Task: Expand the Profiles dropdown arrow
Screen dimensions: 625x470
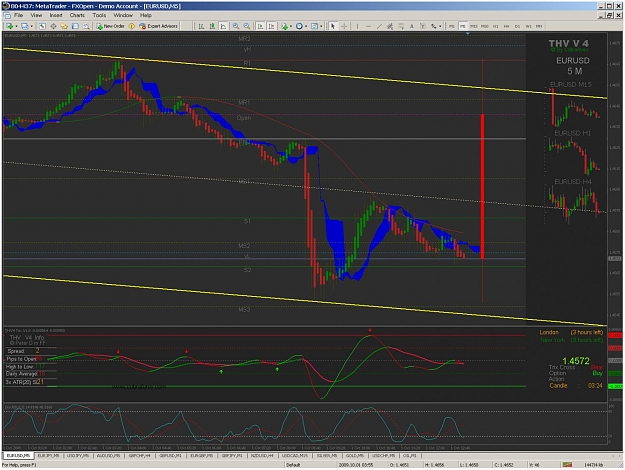Action: (x=31, y=26)
